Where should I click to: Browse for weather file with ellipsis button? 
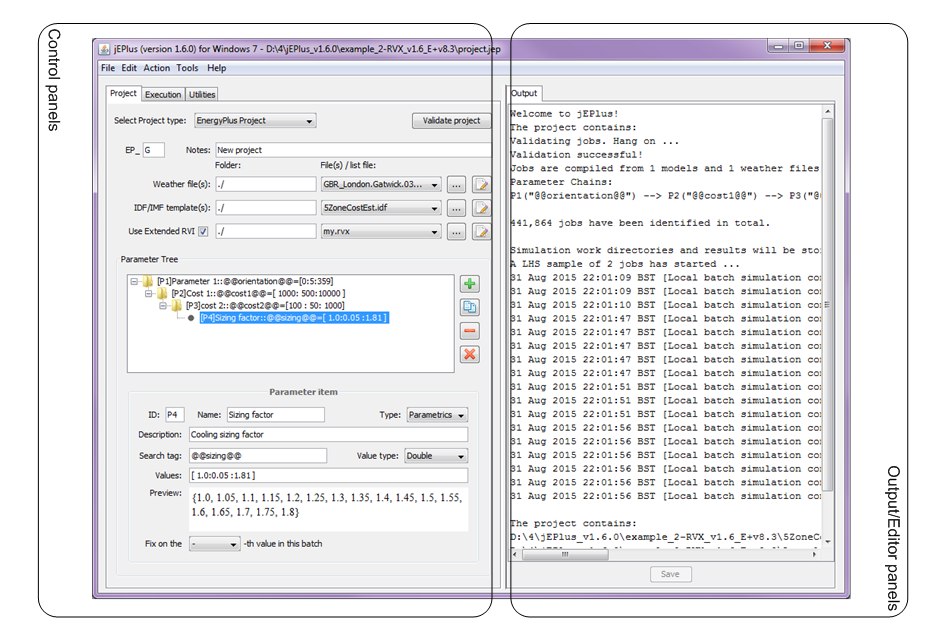(x=456, y=184)
